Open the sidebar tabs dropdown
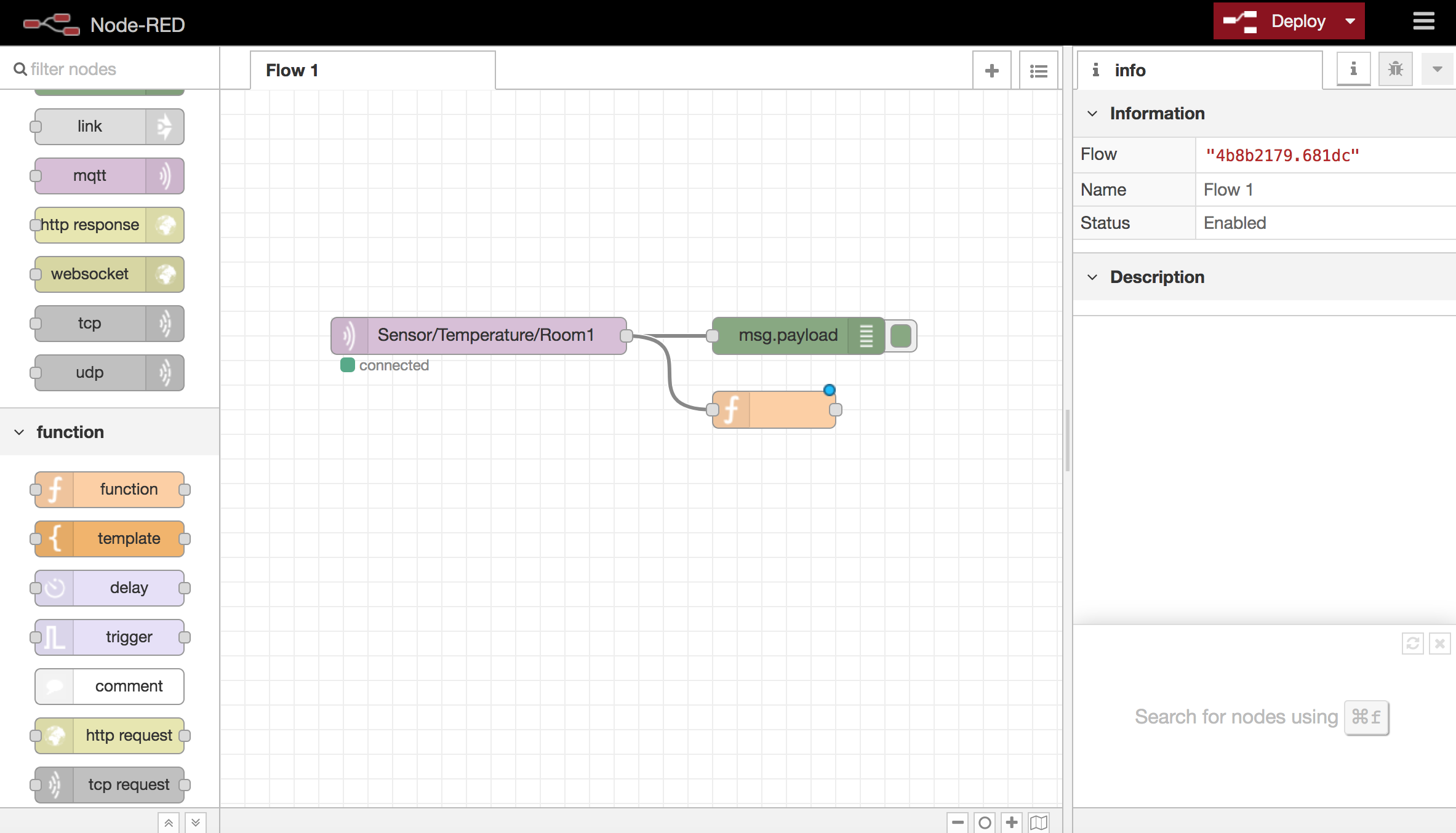This screenshot has width=1456, height=833. click(x=1437, y=69)
